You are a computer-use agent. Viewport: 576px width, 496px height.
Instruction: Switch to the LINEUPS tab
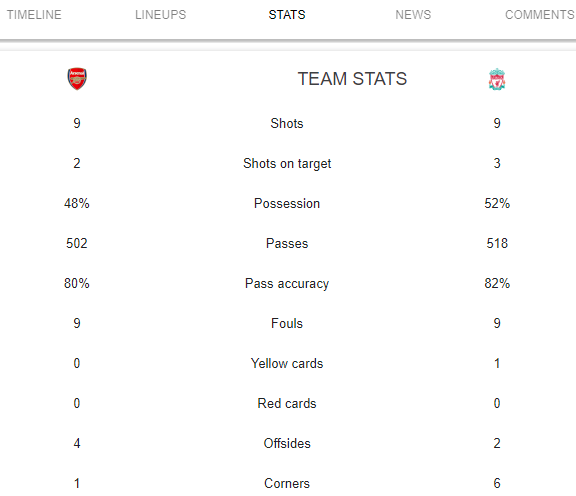(161, 15)
